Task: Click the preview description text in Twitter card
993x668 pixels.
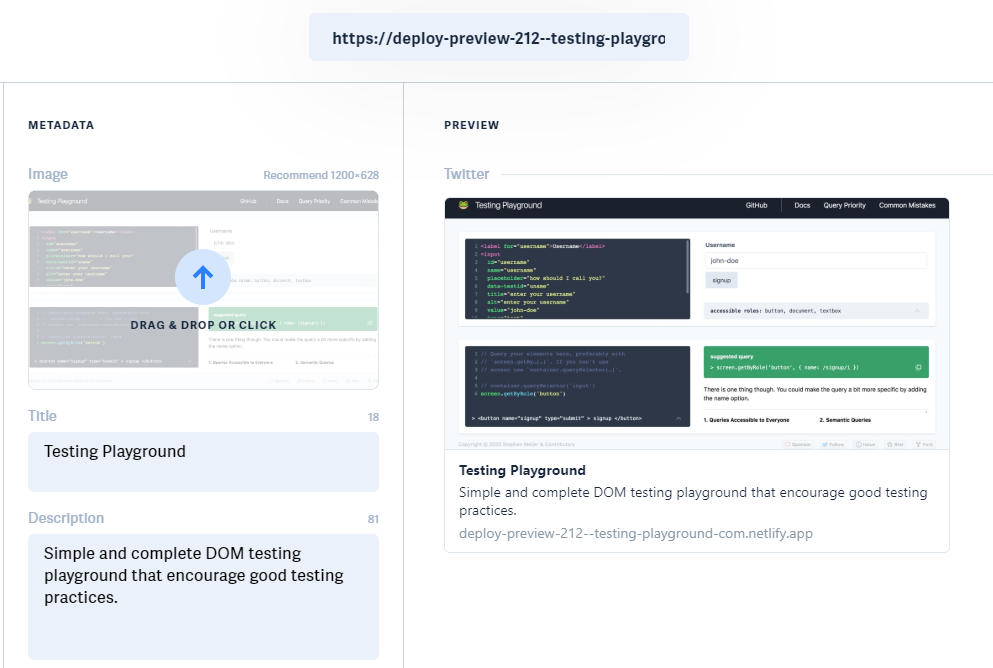Action: (x=693, y=501)
